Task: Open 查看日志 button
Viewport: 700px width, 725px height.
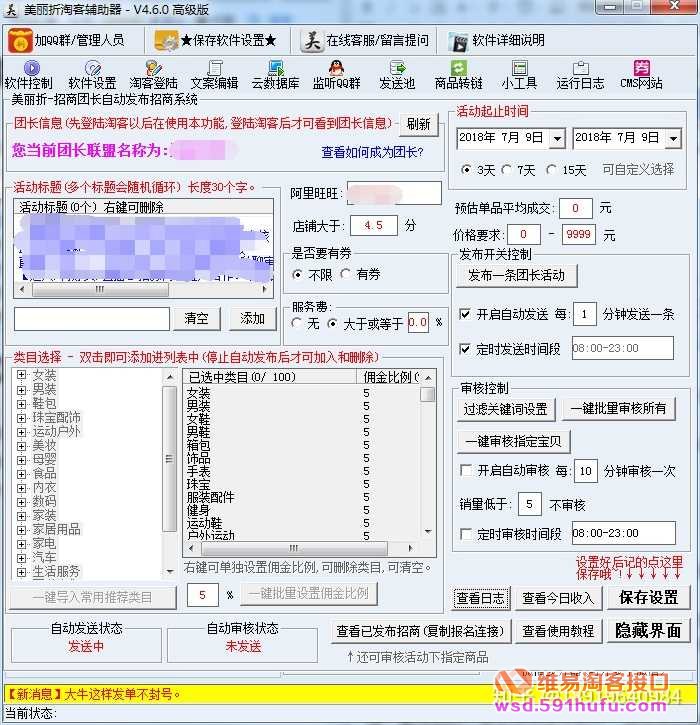Action: 481,598
